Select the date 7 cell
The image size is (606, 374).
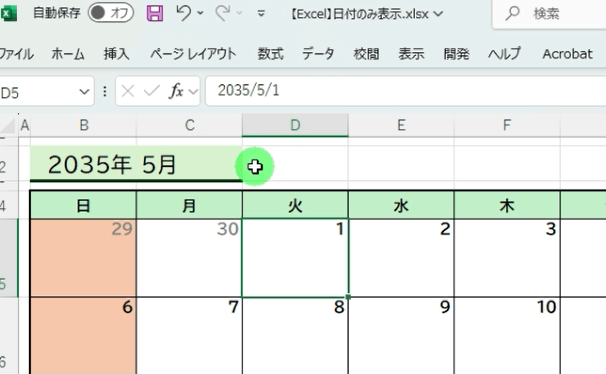click(189, 336)
